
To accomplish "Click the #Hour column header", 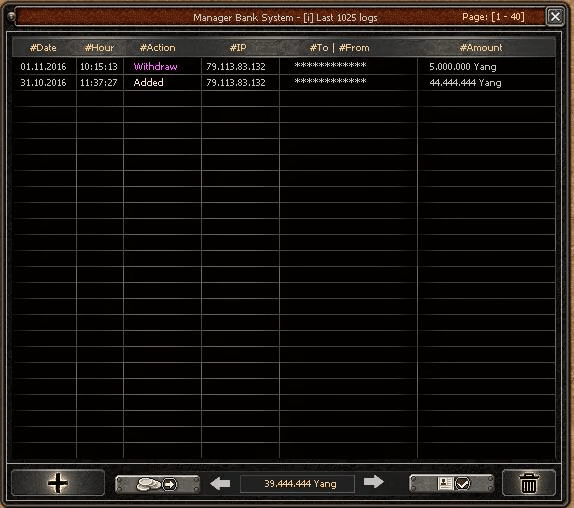I will coord(99,48).
